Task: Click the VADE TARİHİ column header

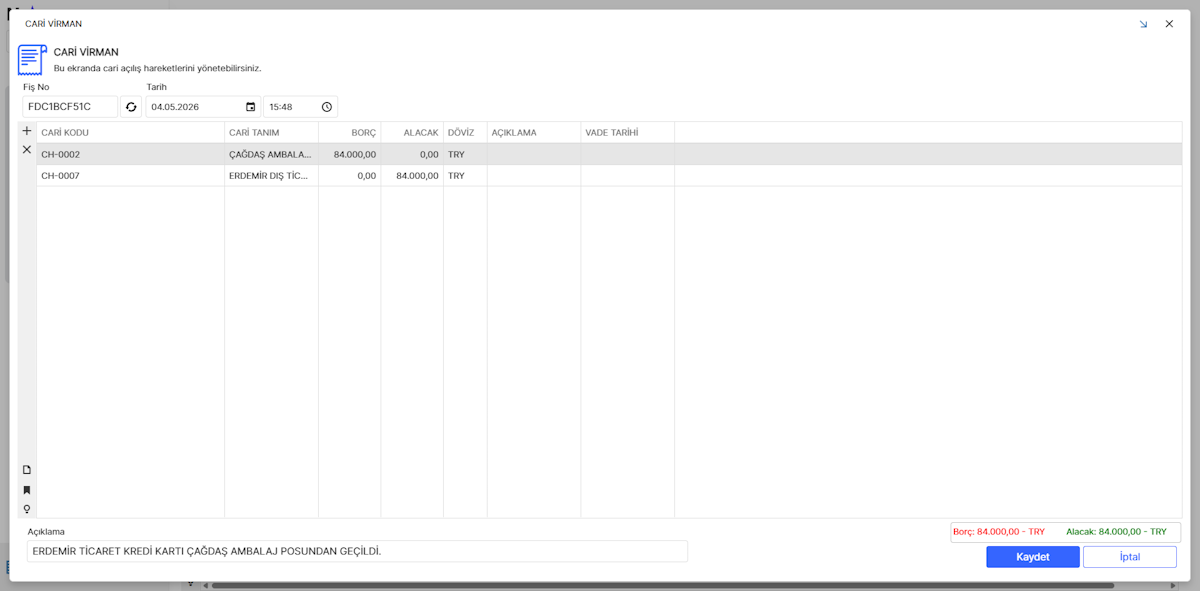Action: pyautogui.click(x=628, y=132)
